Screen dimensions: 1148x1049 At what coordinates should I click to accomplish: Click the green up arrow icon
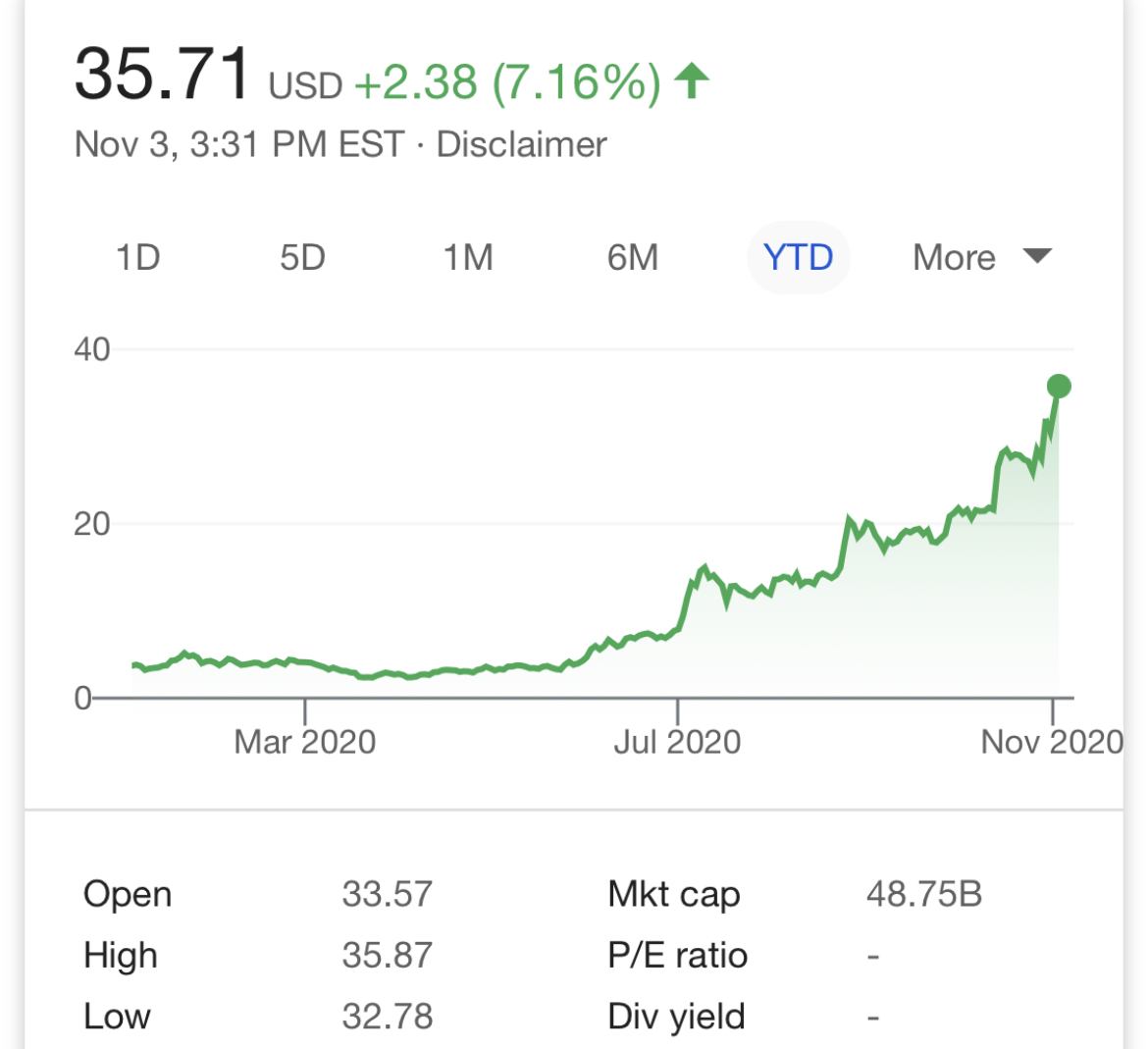tap(692, 80)
